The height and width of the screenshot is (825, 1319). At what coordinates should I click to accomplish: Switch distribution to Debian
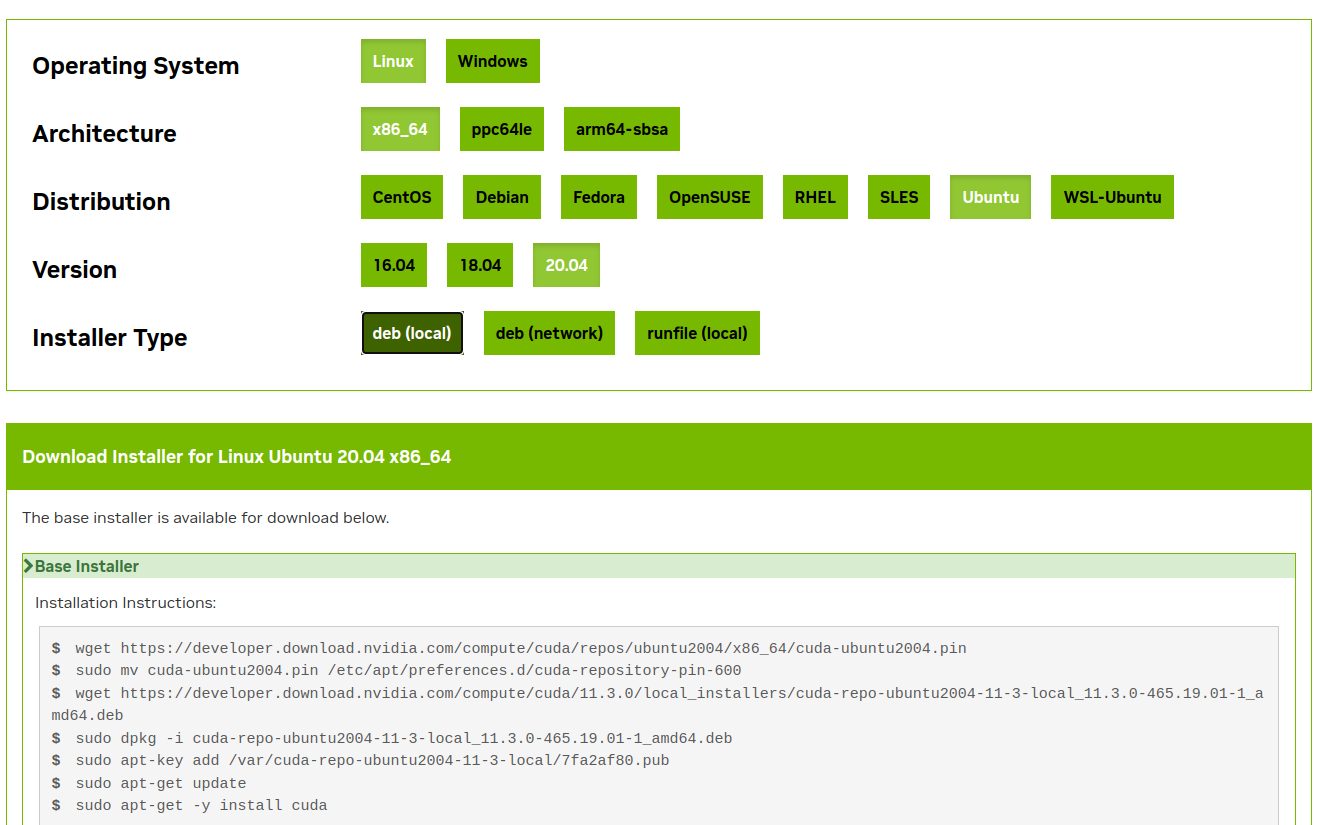(501, 197)
